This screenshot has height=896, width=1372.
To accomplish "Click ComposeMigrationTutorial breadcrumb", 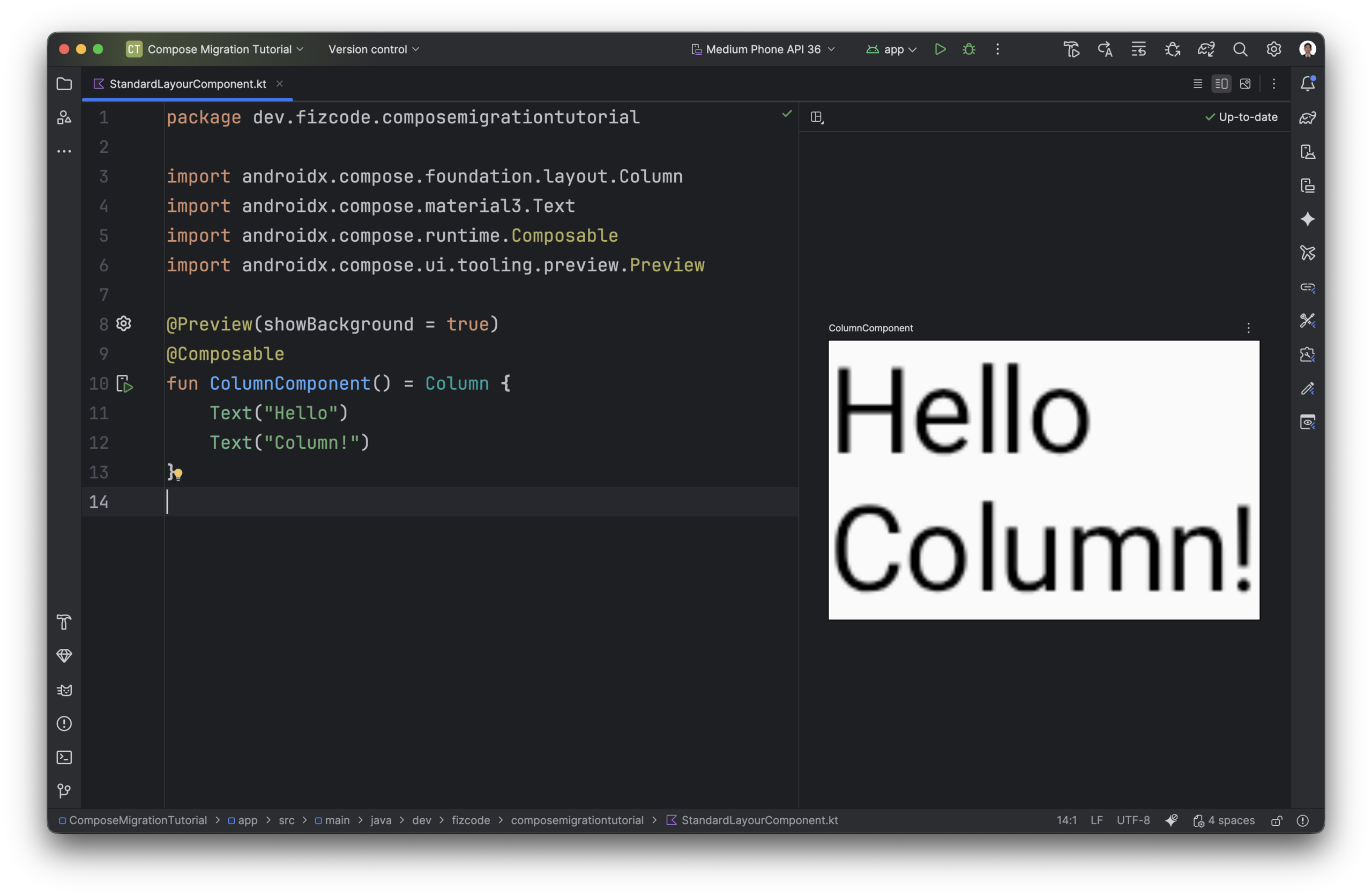I will 132,820.
